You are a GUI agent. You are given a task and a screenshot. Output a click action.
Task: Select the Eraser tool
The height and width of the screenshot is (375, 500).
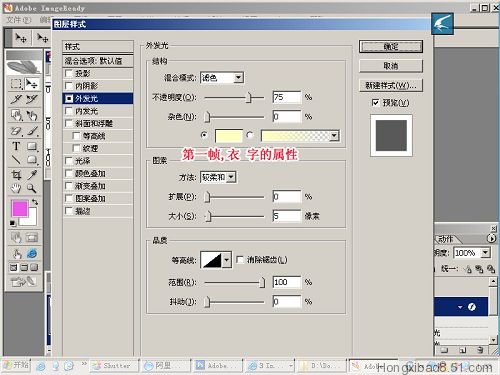(x=16, y=131)
